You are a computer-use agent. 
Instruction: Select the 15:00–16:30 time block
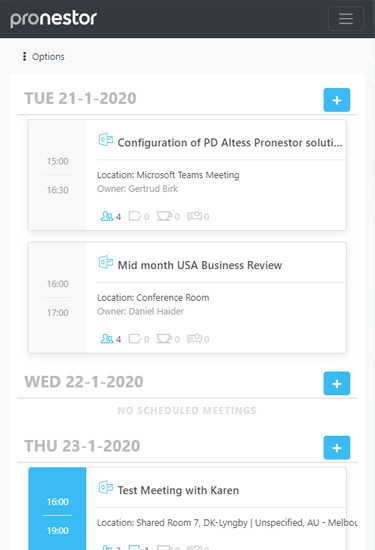(x=58, y=175)
